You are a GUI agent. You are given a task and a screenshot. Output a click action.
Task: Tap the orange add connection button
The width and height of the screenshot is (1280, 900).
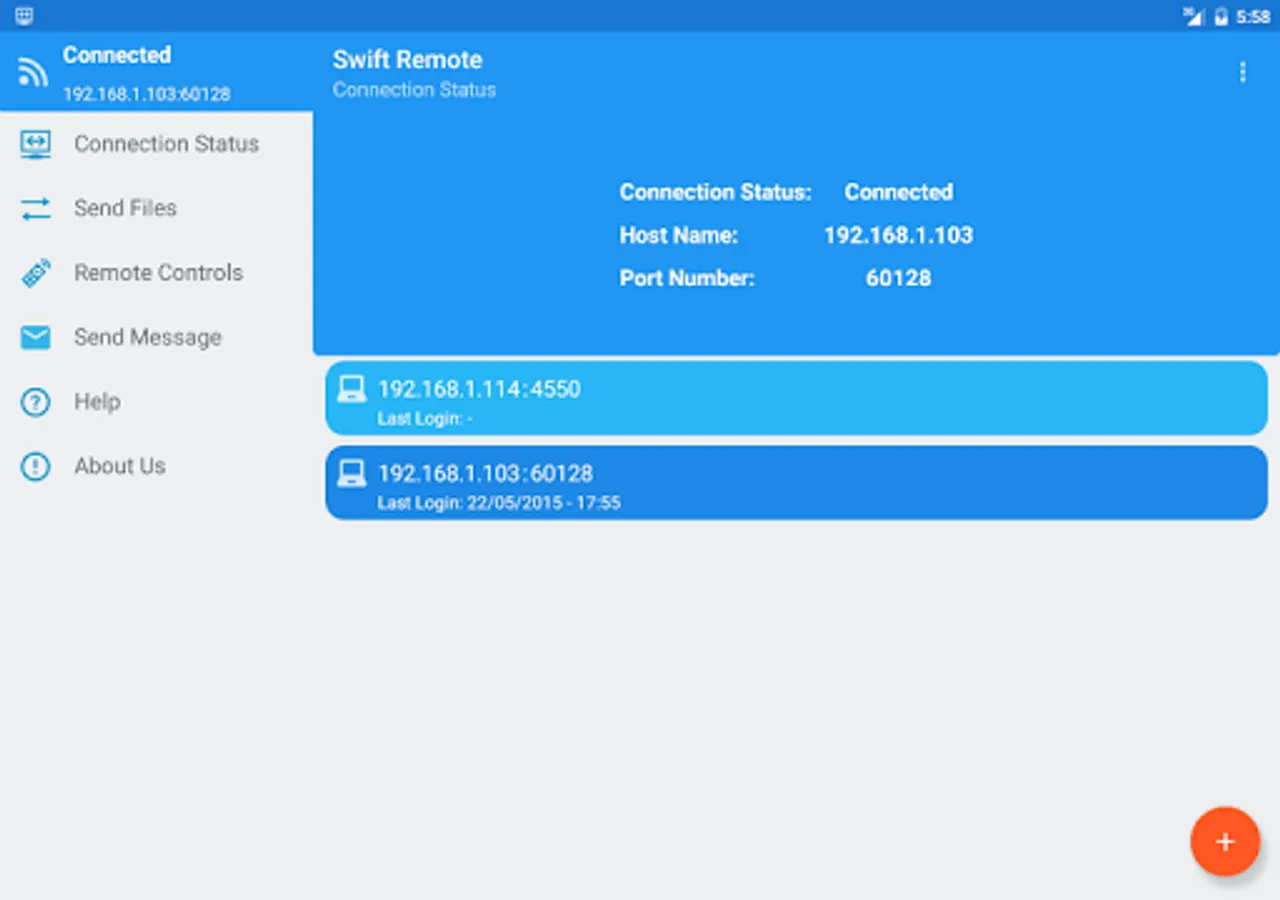click(1225, 842)
